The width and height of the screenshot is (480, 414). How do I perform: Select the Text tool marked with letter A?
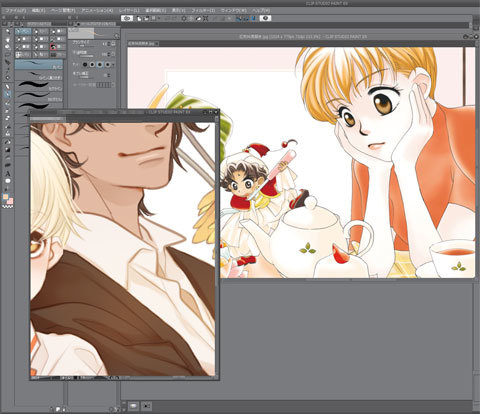8,173
